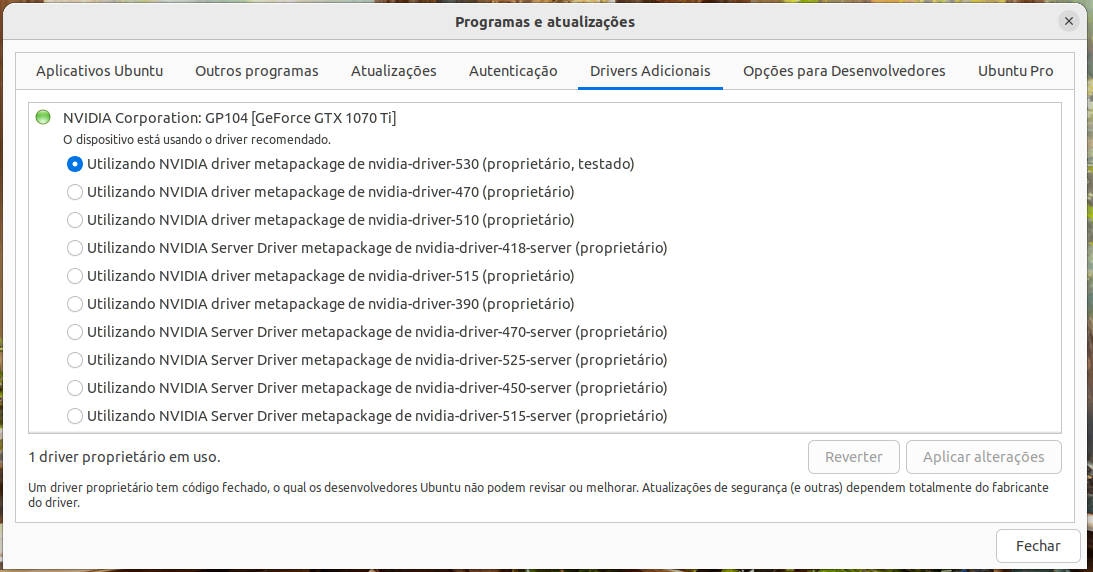Click the closed-source driver explanation paragraph
Screen dimensions: 1093x572
pyautogui.click(x=538, y=495)
